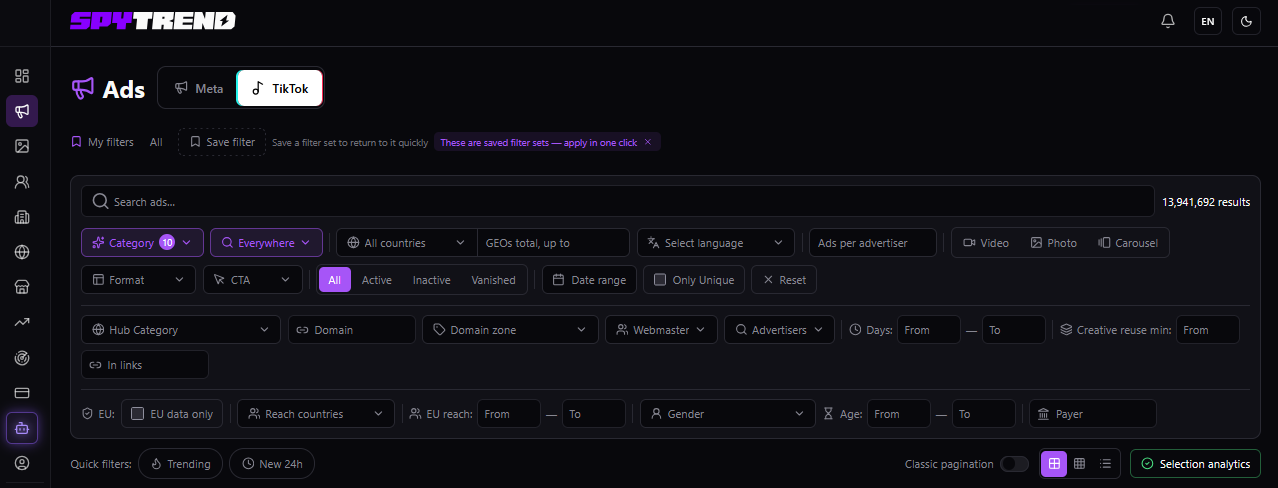Screen dimensions: 1278x488
Task: Open the store icon in the sidebar
Action: click(22, 287)
